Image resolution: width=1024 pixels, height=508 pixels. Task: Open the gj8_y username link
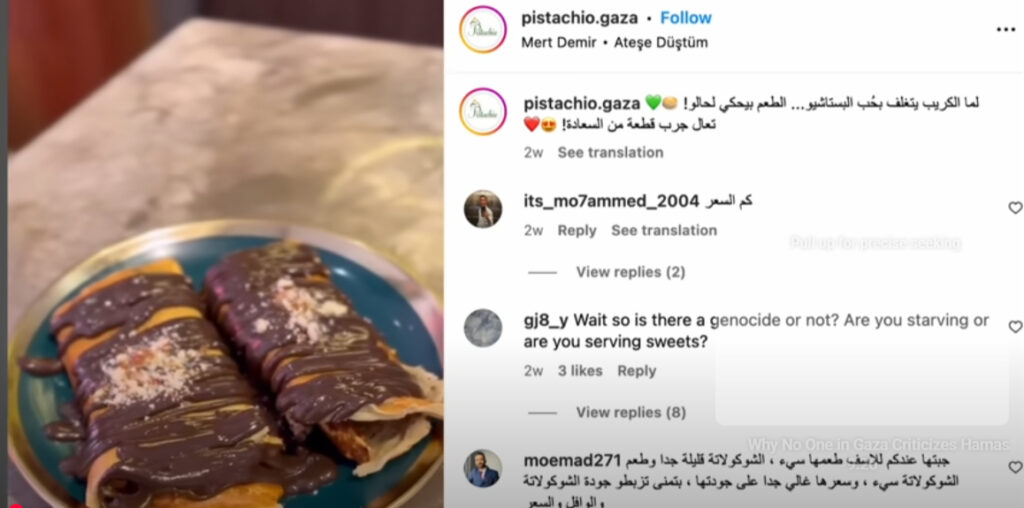545,322
